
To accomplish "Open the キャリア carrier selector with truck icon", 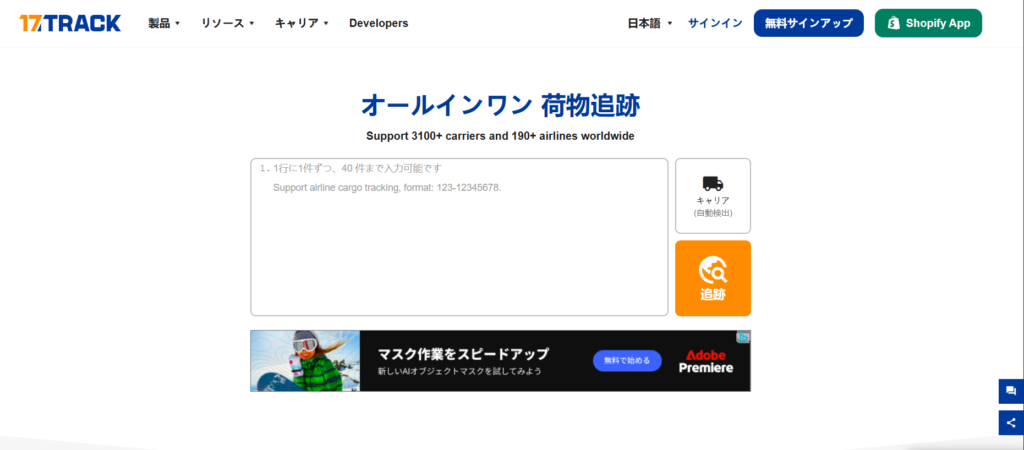I will point(712,195).
